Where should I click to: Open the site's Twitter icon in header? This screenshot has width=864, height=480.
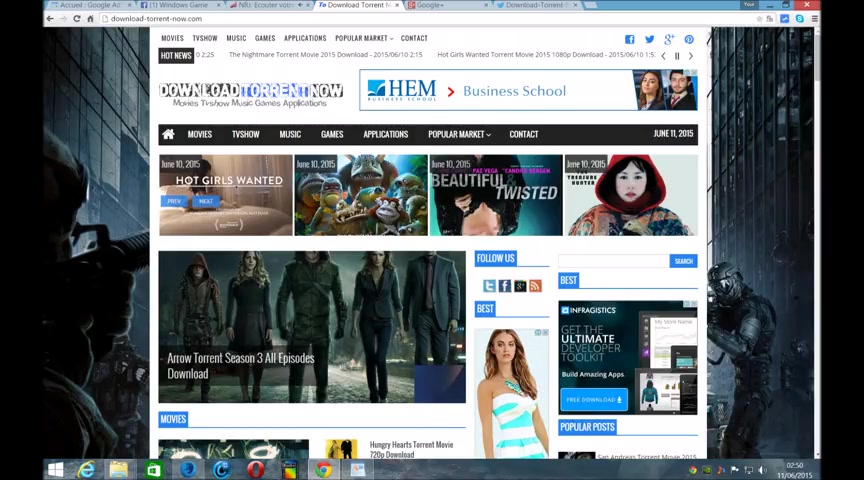[650, 39]
